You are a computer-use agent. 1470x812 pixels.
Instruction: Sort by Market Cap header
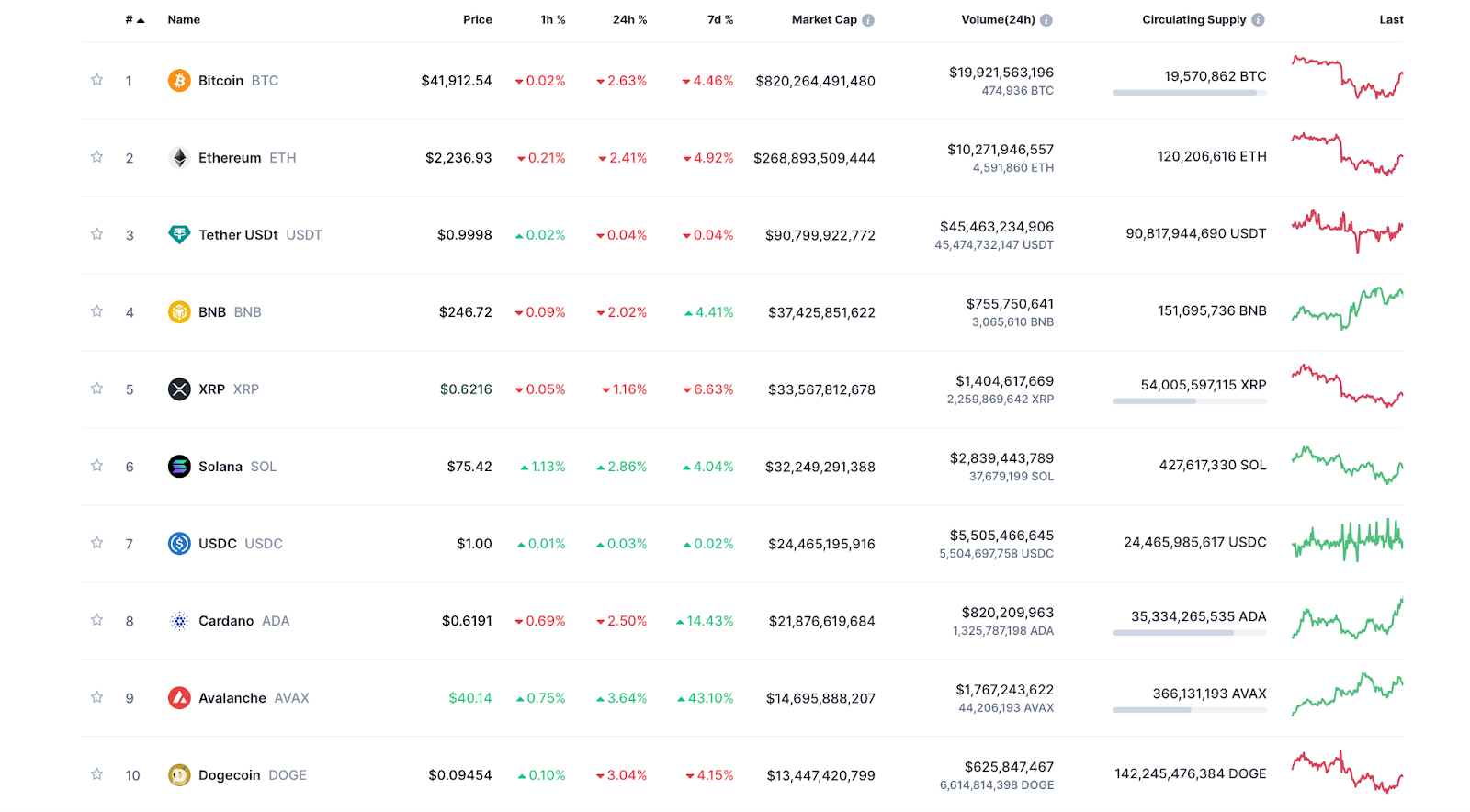click(x=824, y=19)
